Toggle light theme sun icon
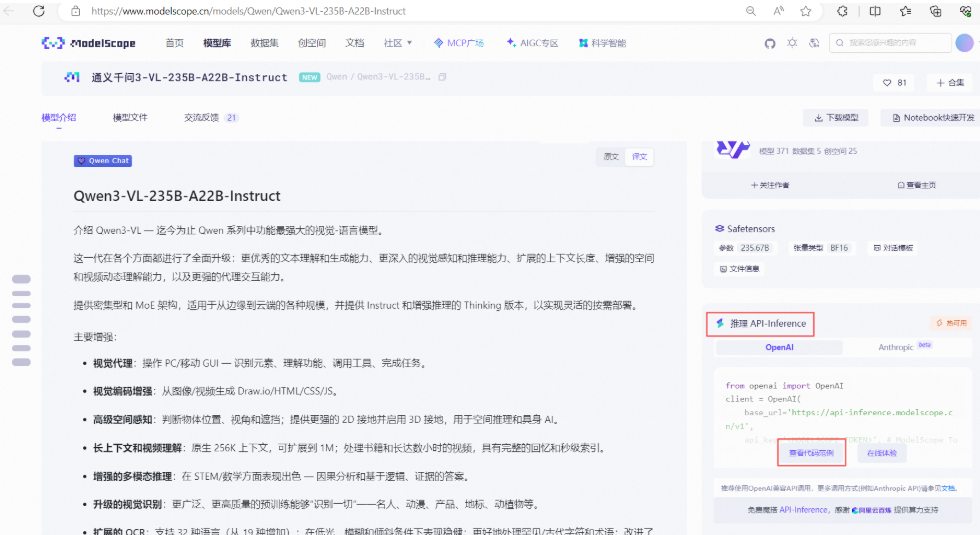The width and height of the screenshot is (980, 535). pos(792,43)
